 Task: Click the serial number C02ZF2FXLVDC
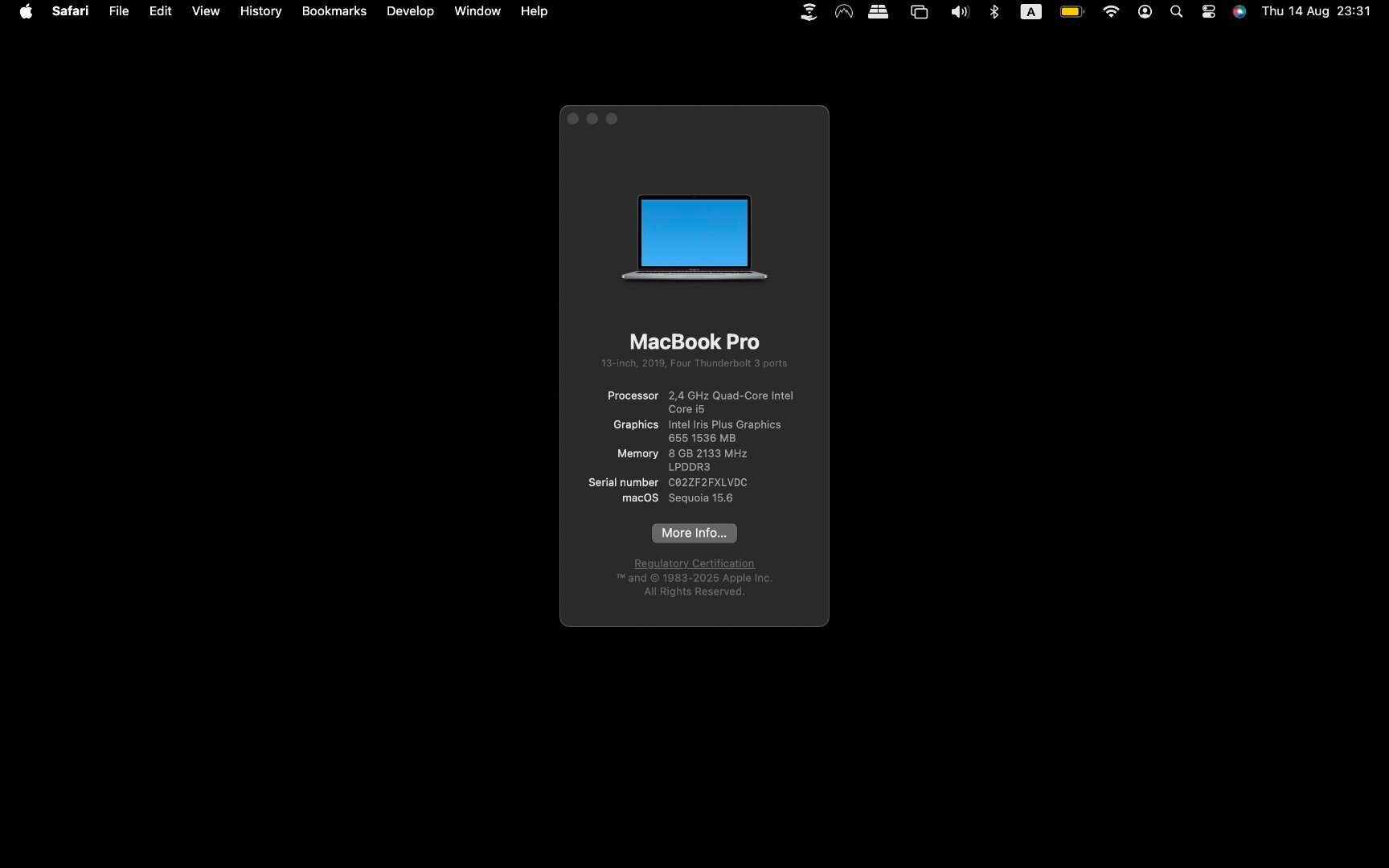pyautogui.click(x=707, y=482)
